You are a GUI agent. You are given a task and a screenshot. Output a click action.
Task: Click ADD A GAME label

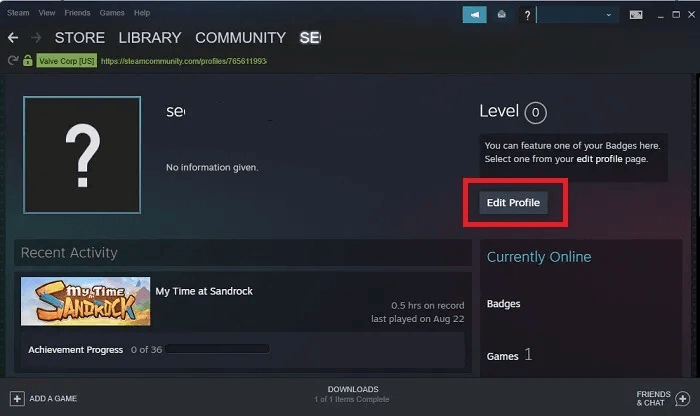(x=53, y=398)
